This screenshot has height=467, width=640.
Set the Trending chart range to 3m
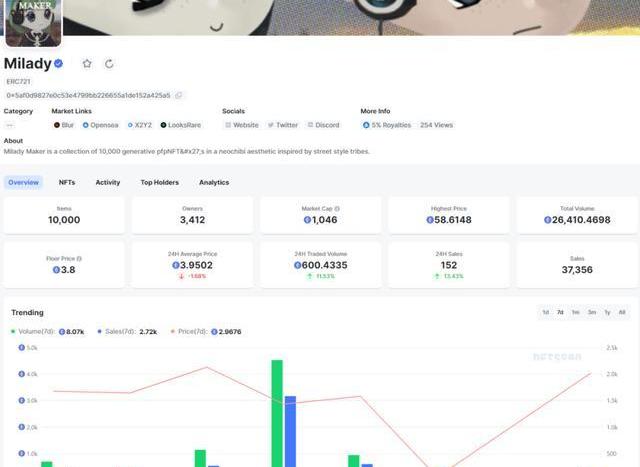[x=592, y=312]
